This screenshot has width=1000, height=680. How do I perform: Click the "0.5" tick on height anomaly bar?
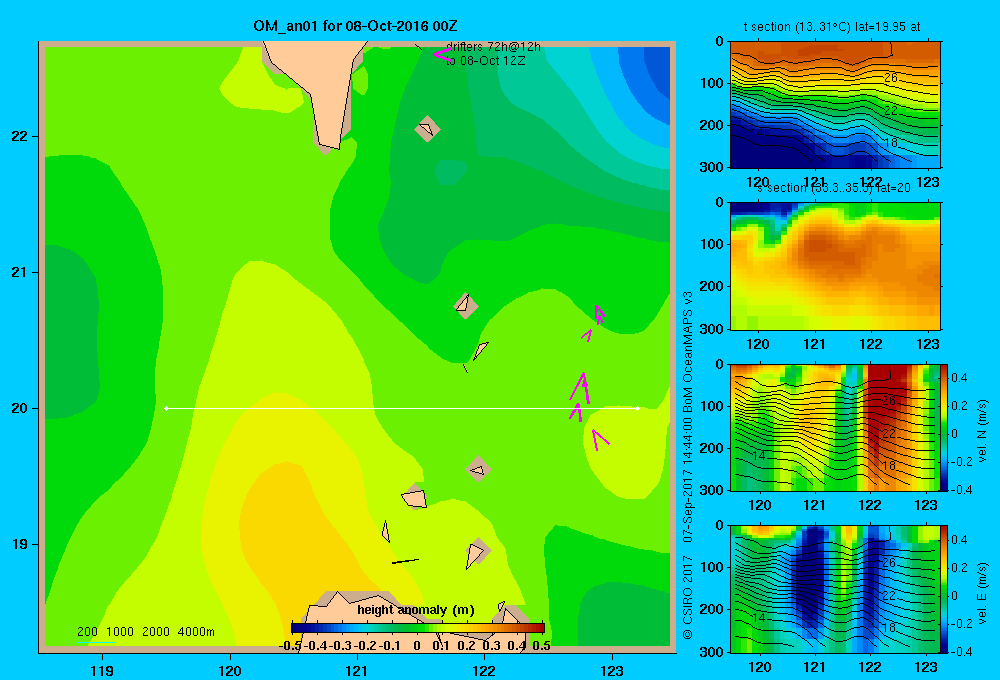(541, 646)
